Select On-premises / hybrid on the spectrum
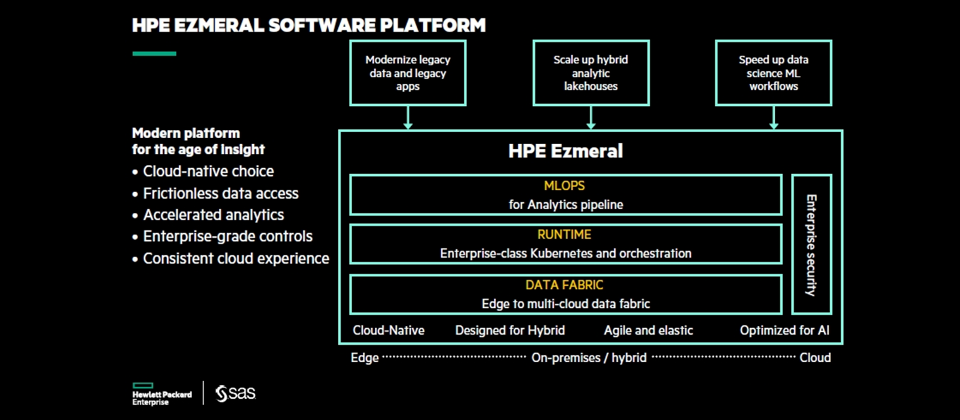 [x=589, y=357]
